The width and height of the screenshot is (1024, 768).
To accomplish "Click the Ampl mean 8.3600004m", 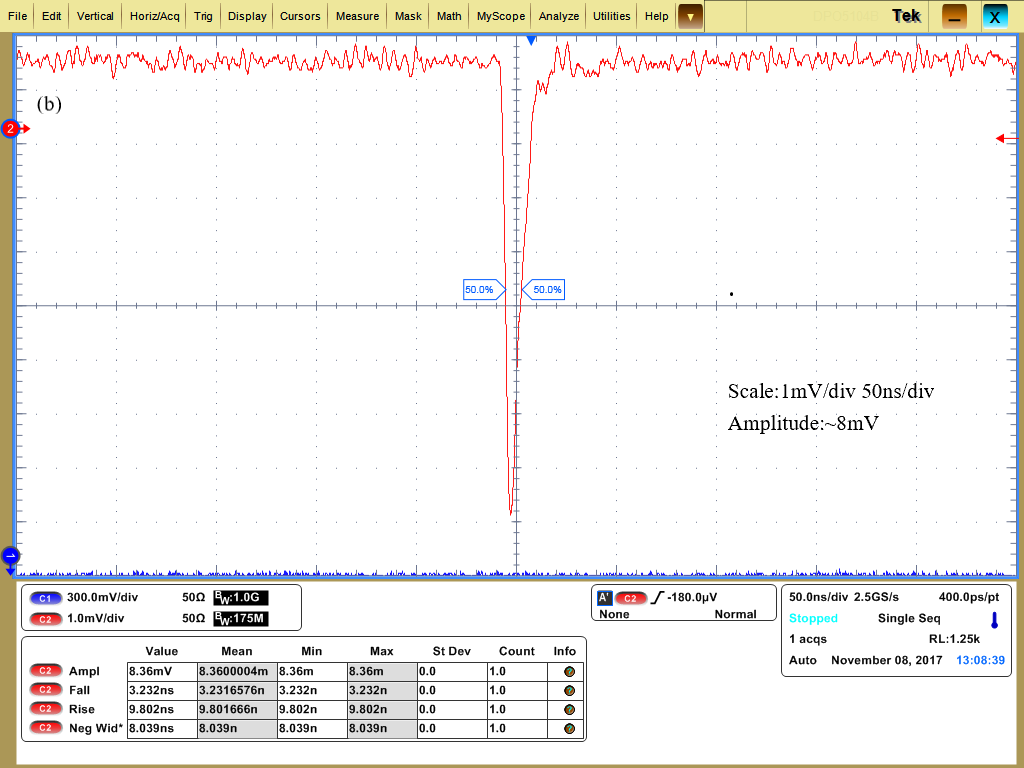I will click(237, 671).
